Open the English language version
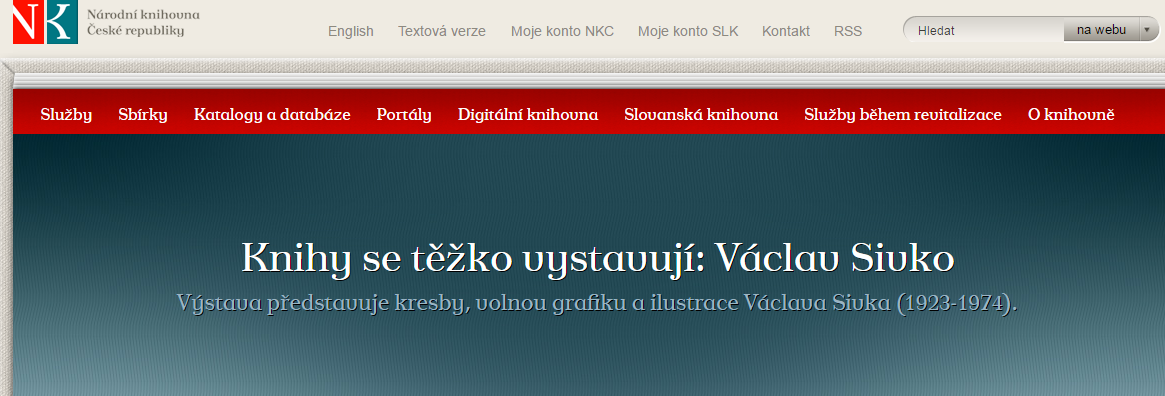1165x396 pixels. pos(351,31)
